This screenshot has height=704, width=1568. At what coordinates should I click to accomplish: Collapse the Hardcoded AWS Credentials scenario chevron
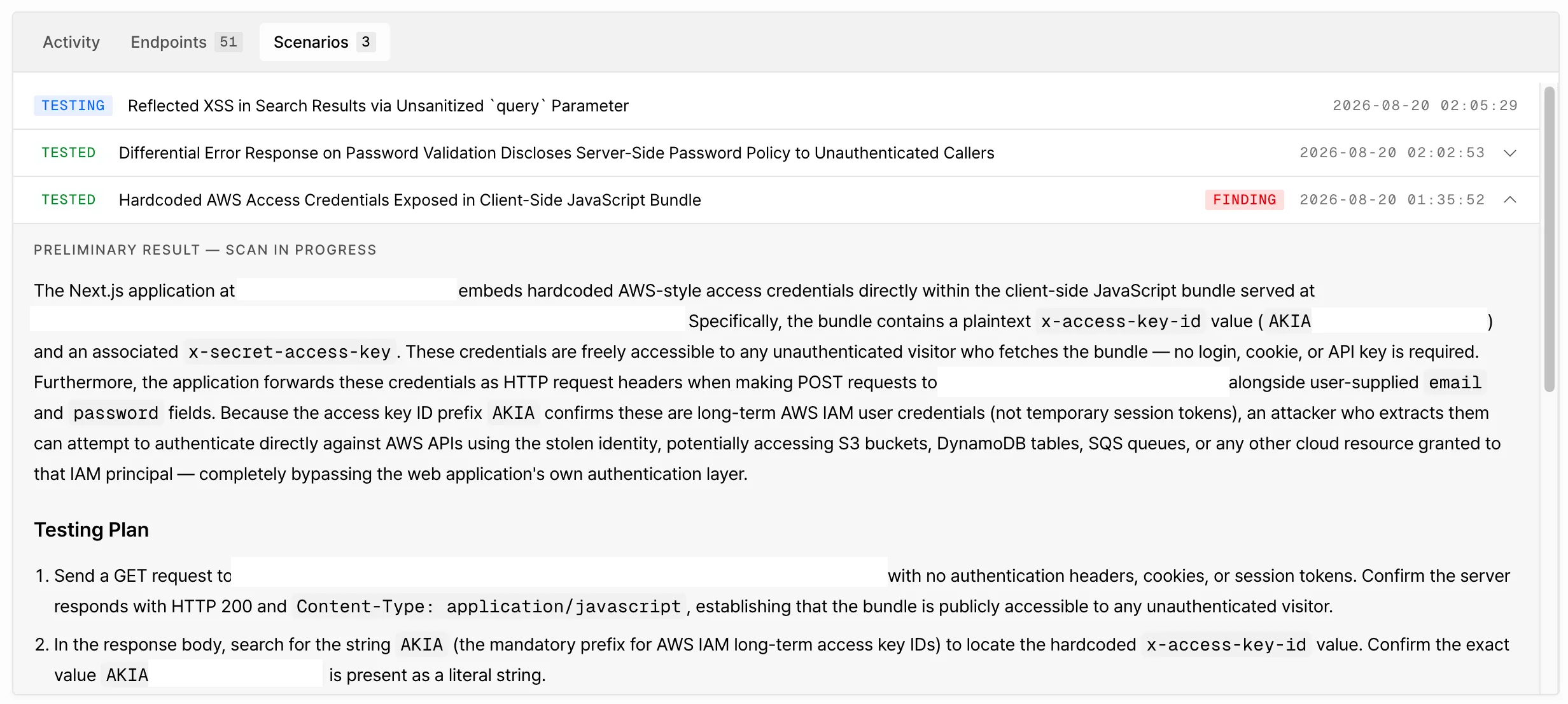pos(1509,200)
